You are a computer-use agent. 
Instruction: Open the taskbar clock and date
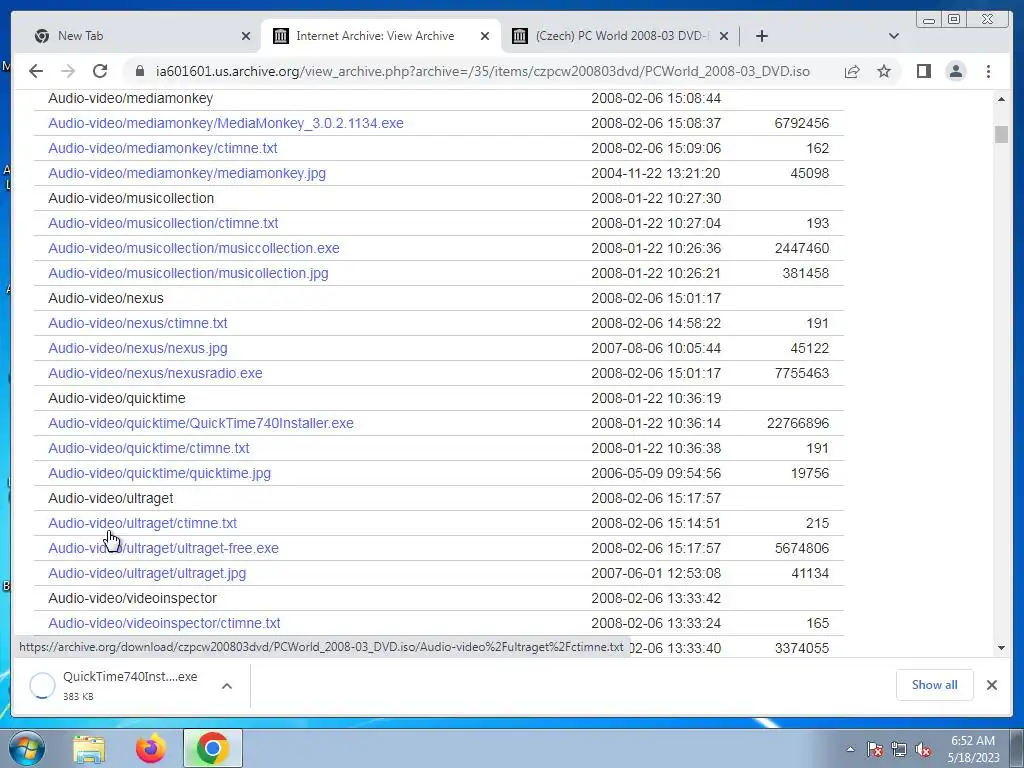pos(973,749)
